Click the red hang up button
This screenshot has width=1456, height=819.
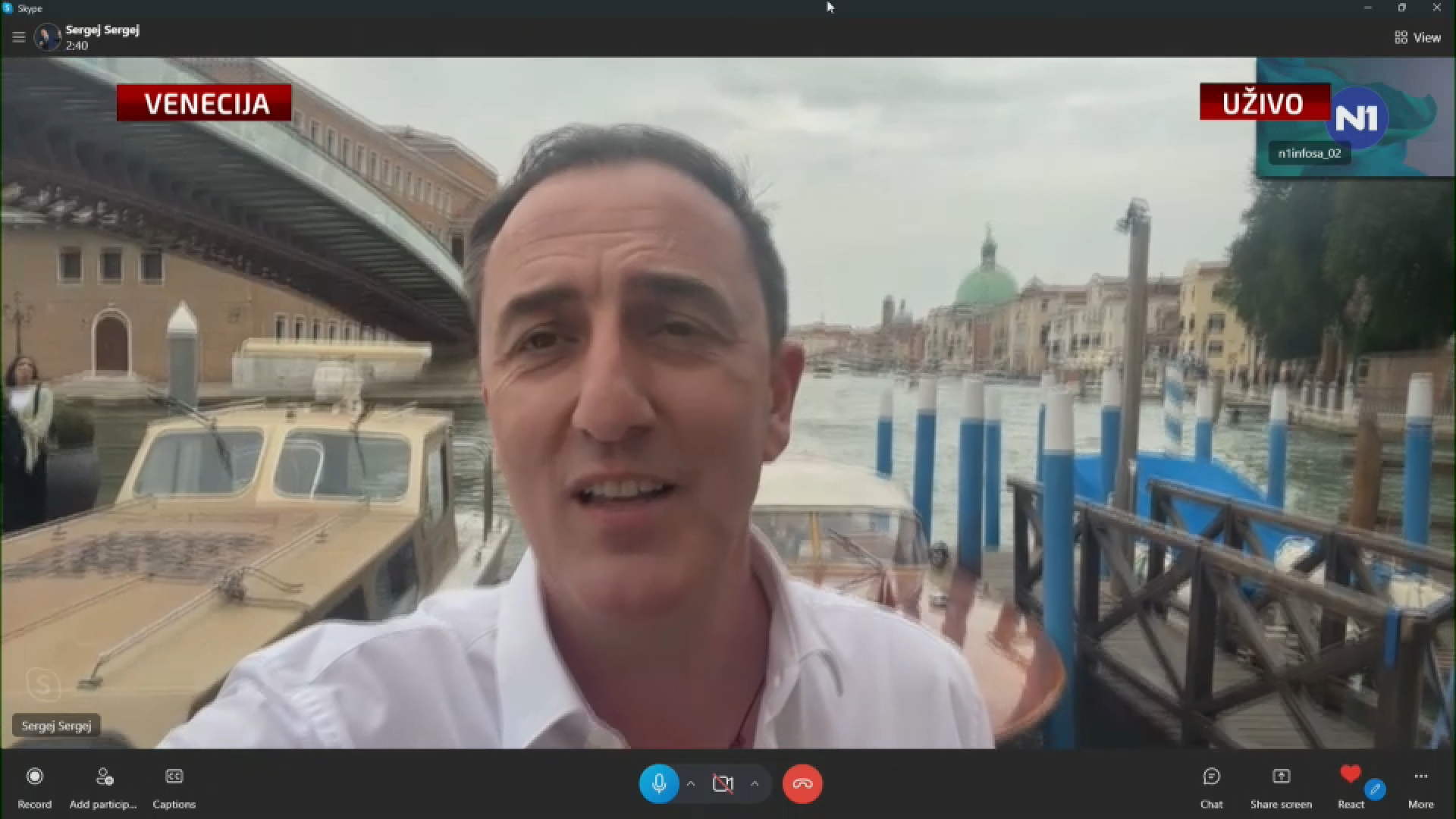point(802,783)
